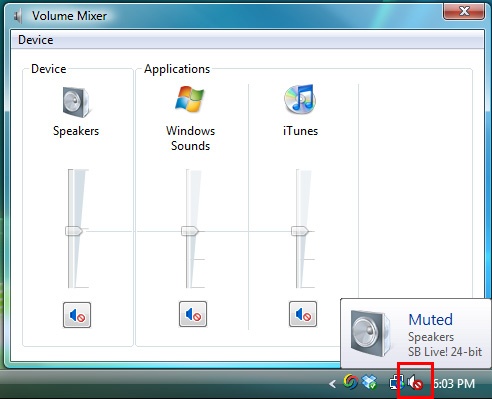This screenshot has height=399, width=492.
Task: Click the "iTunes" label
Action: (x=300, y=131)
